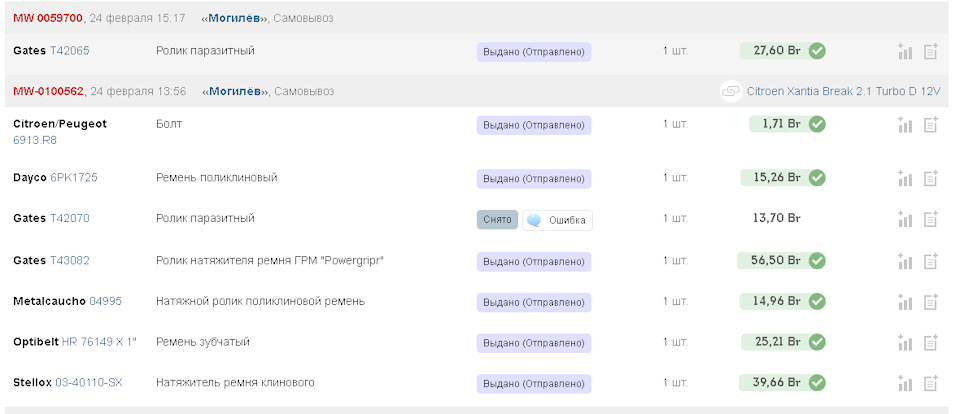The image size is (960, 414).
Task: Click price chart icon for Metalcaucho 04995
Action: tap(906, 302)
